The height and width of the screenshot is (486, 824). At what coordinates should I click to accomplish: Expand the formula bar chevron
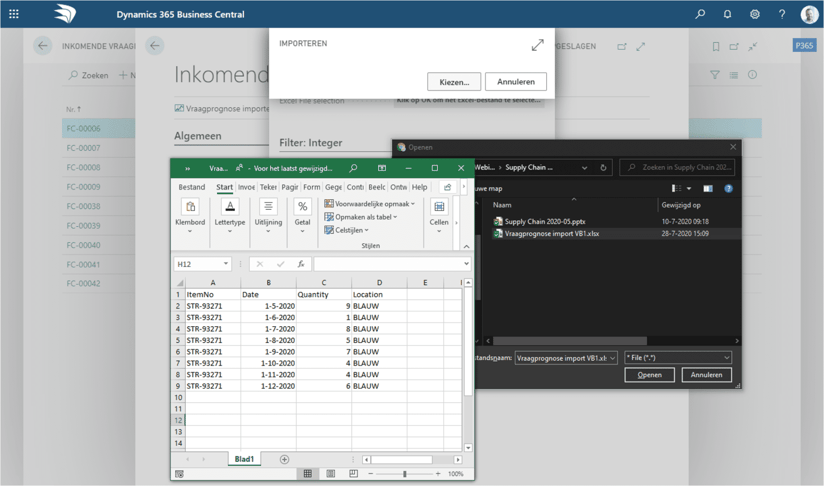click(x=466, y=264)
